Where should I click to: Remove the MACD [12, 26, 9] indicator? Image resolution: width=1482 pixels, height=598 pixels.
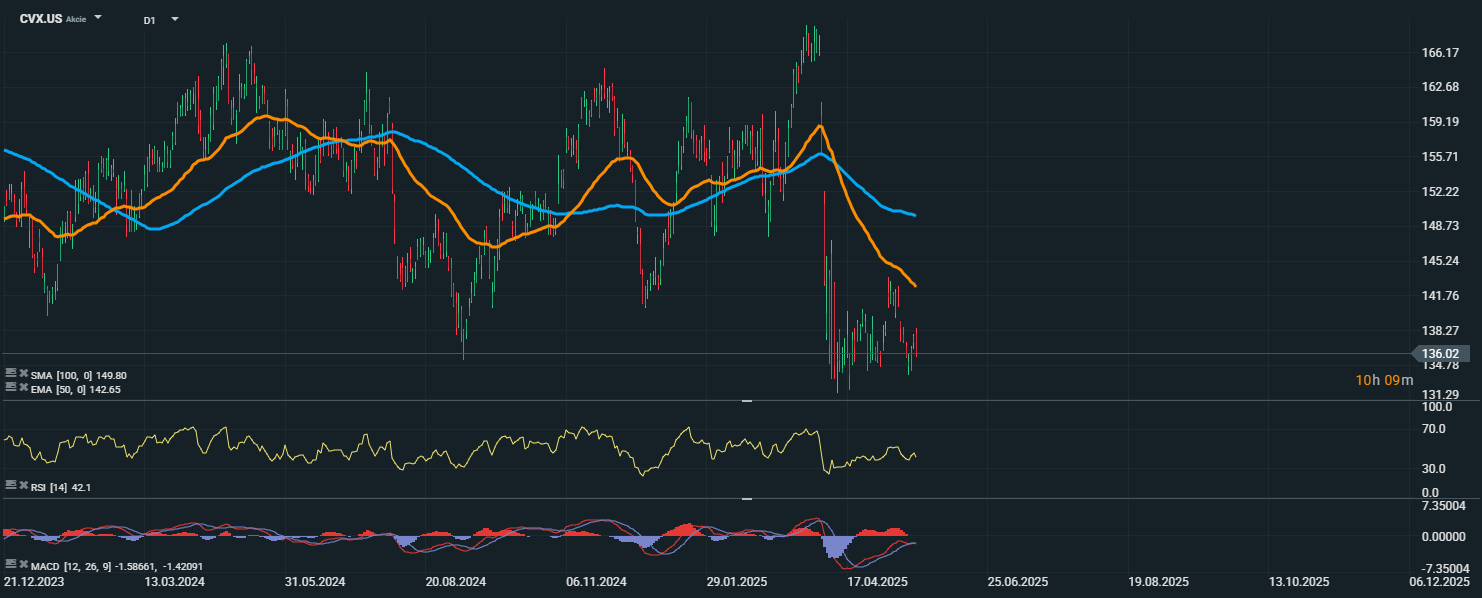coord(24,564)
